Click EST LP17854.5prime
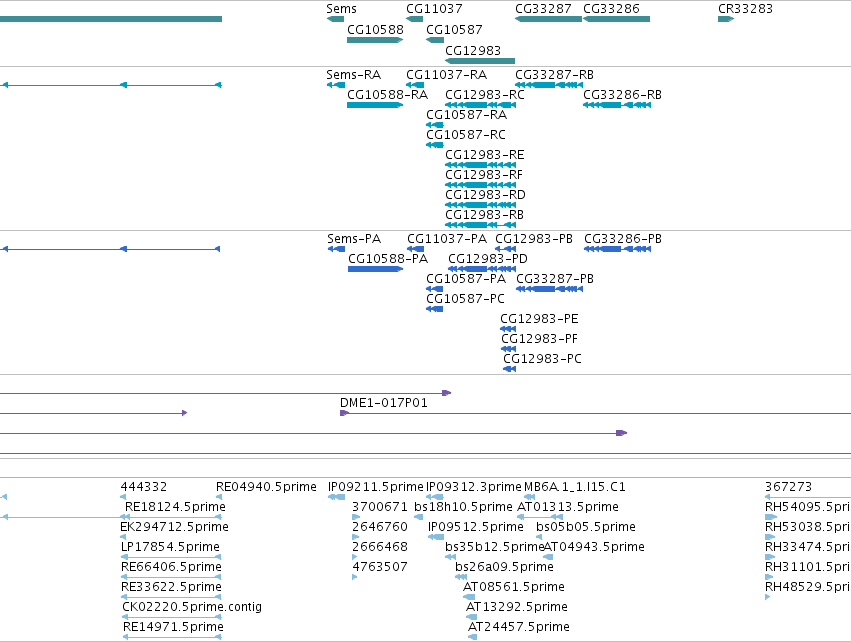 point(171,557)
